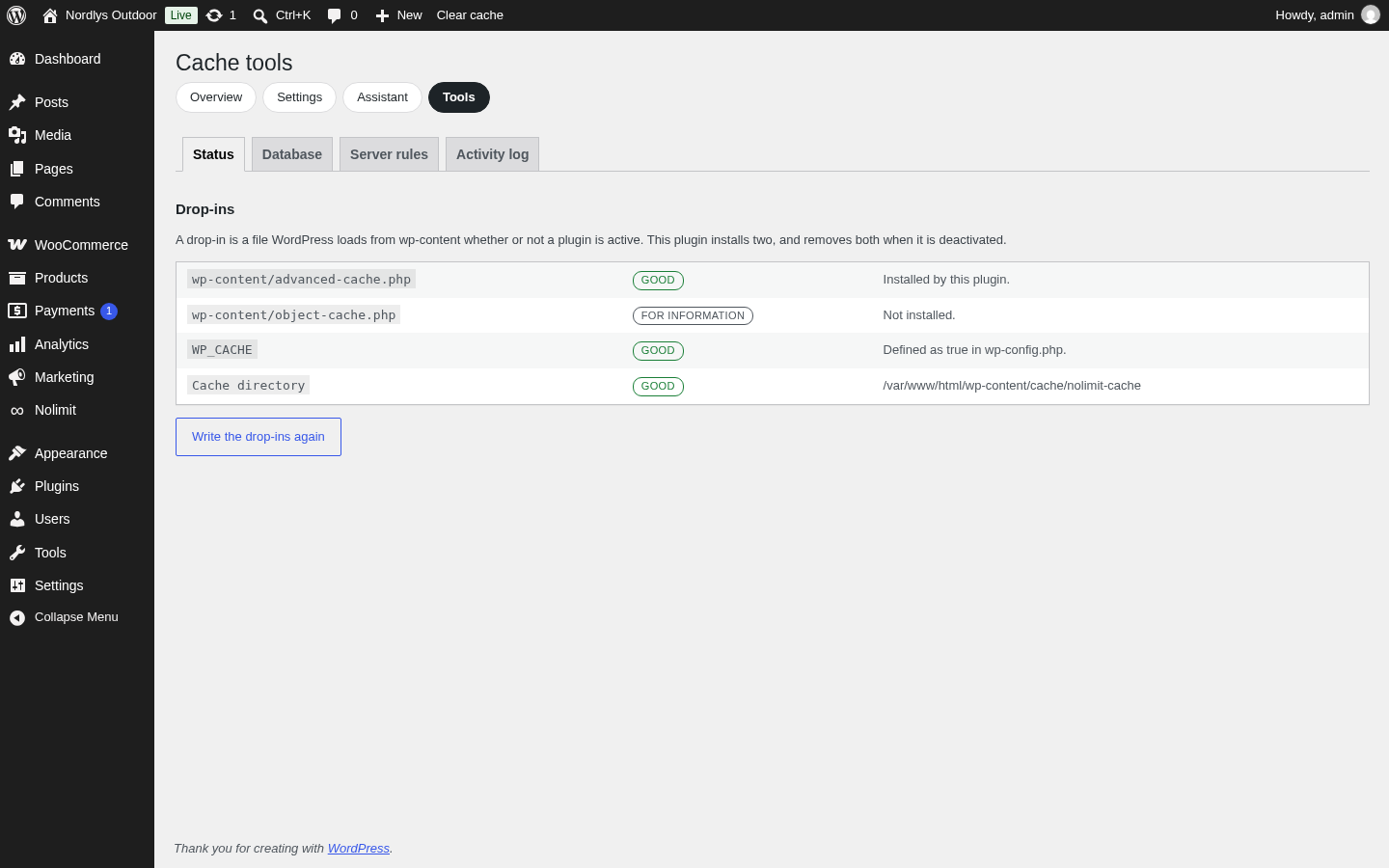Image resolution: width=1389 pixels, height=868 pixels.
Task: Switch to the Activity log tab
Action: 492,154
